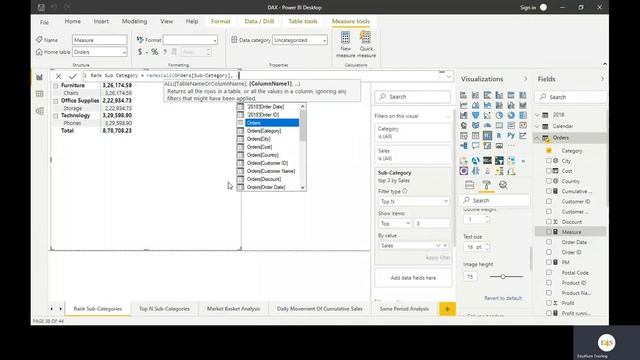The image size is (640, 360).
Task: Open the Data view from left sidebar
Action: pos(40,94)
